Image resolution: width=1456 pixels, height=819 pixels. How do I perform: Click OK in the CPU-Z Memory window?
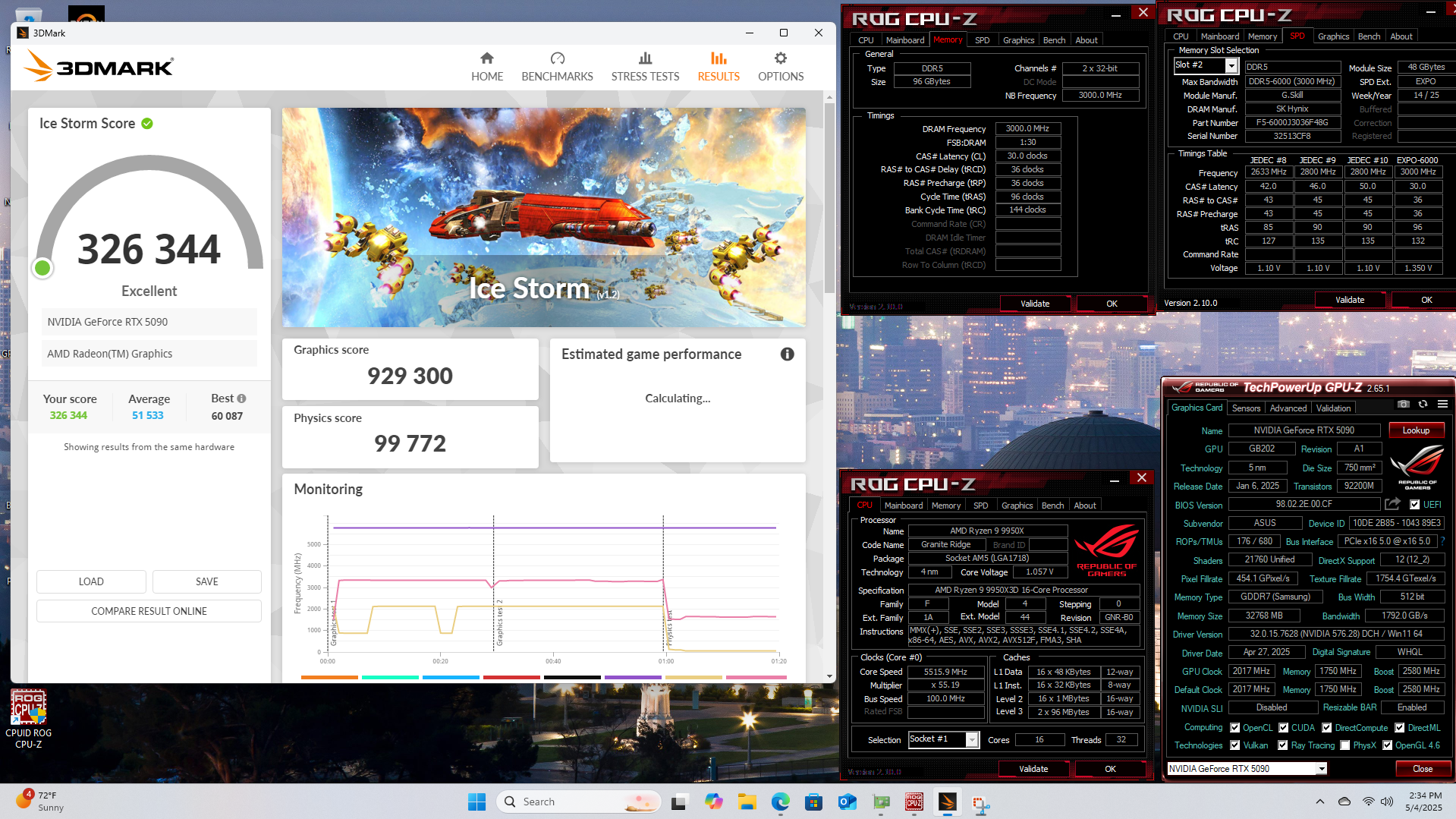(x=1112, y=304)
